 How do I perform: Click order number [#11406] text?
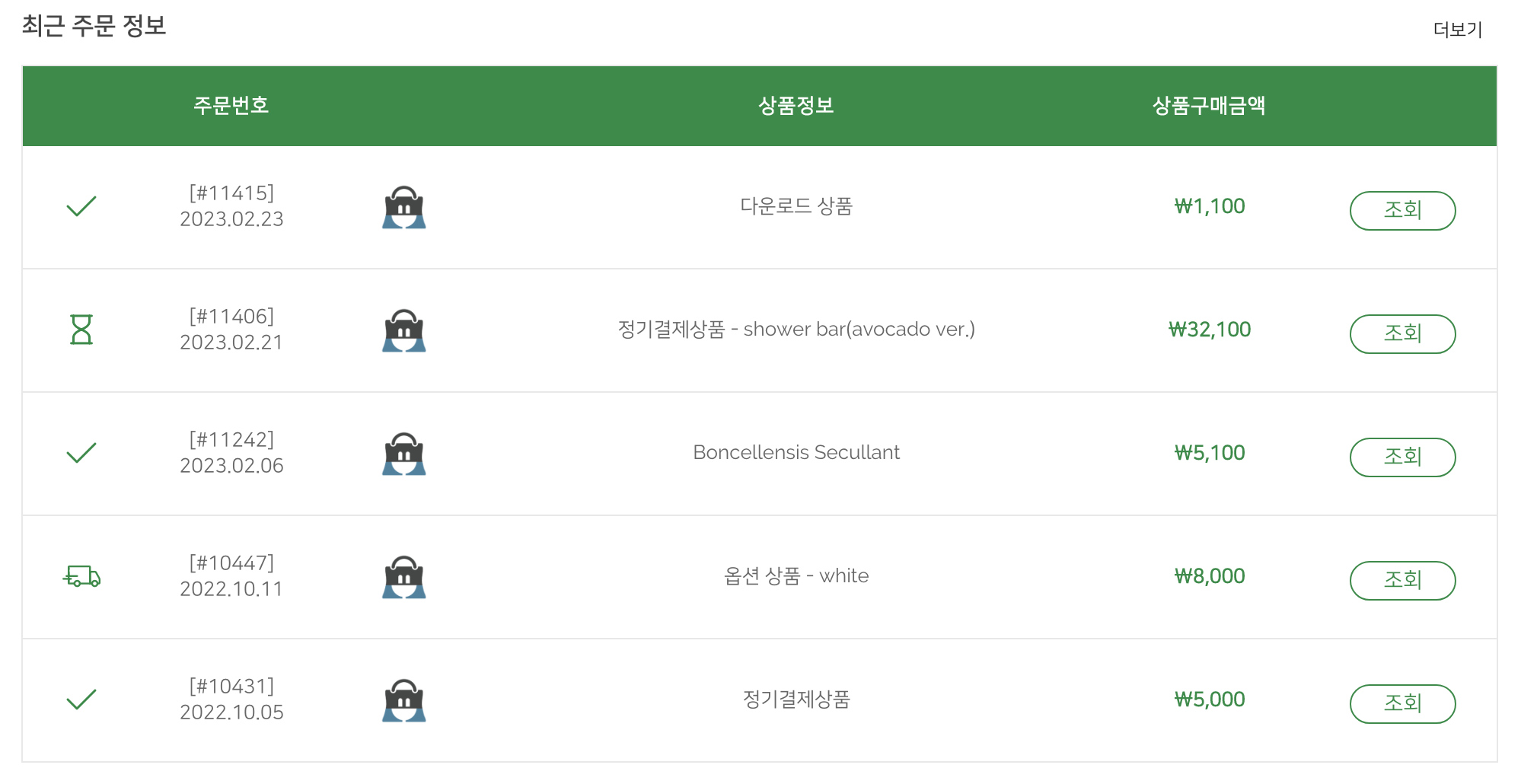tap(231, 317)
